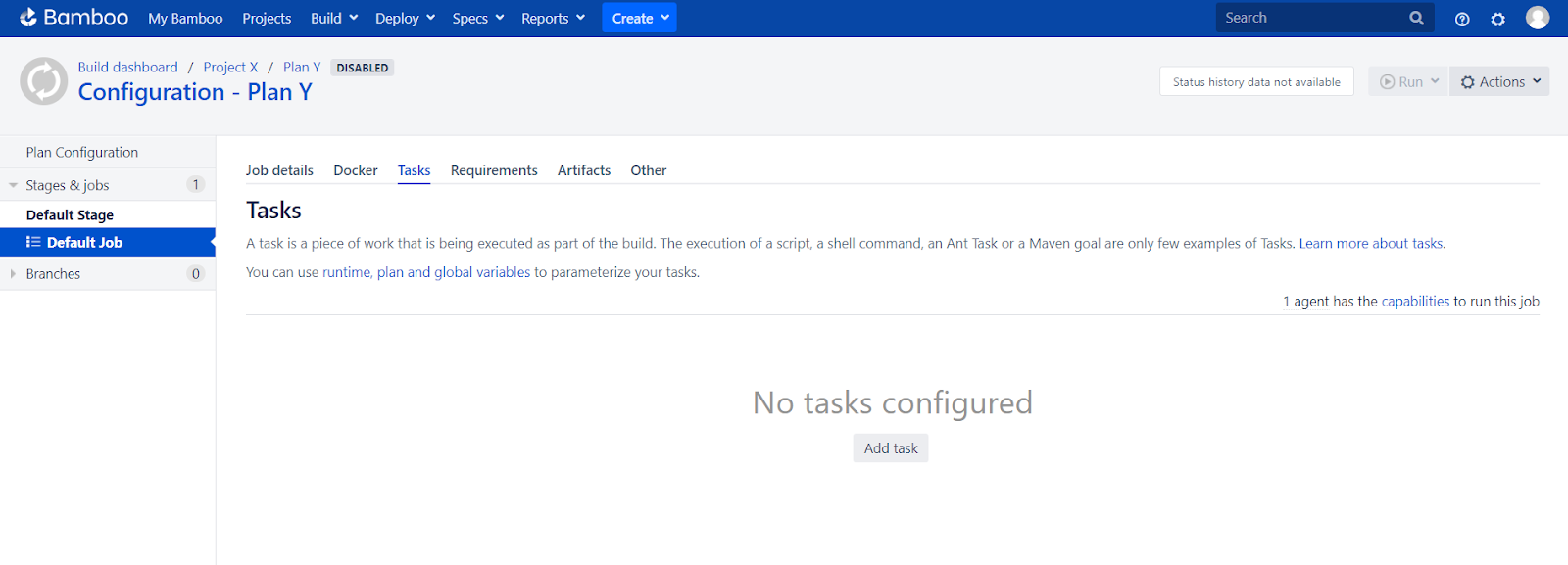Open Learn more about tasks link
This screenshot has height=565, width=1568.
(x=1371, y=243)
